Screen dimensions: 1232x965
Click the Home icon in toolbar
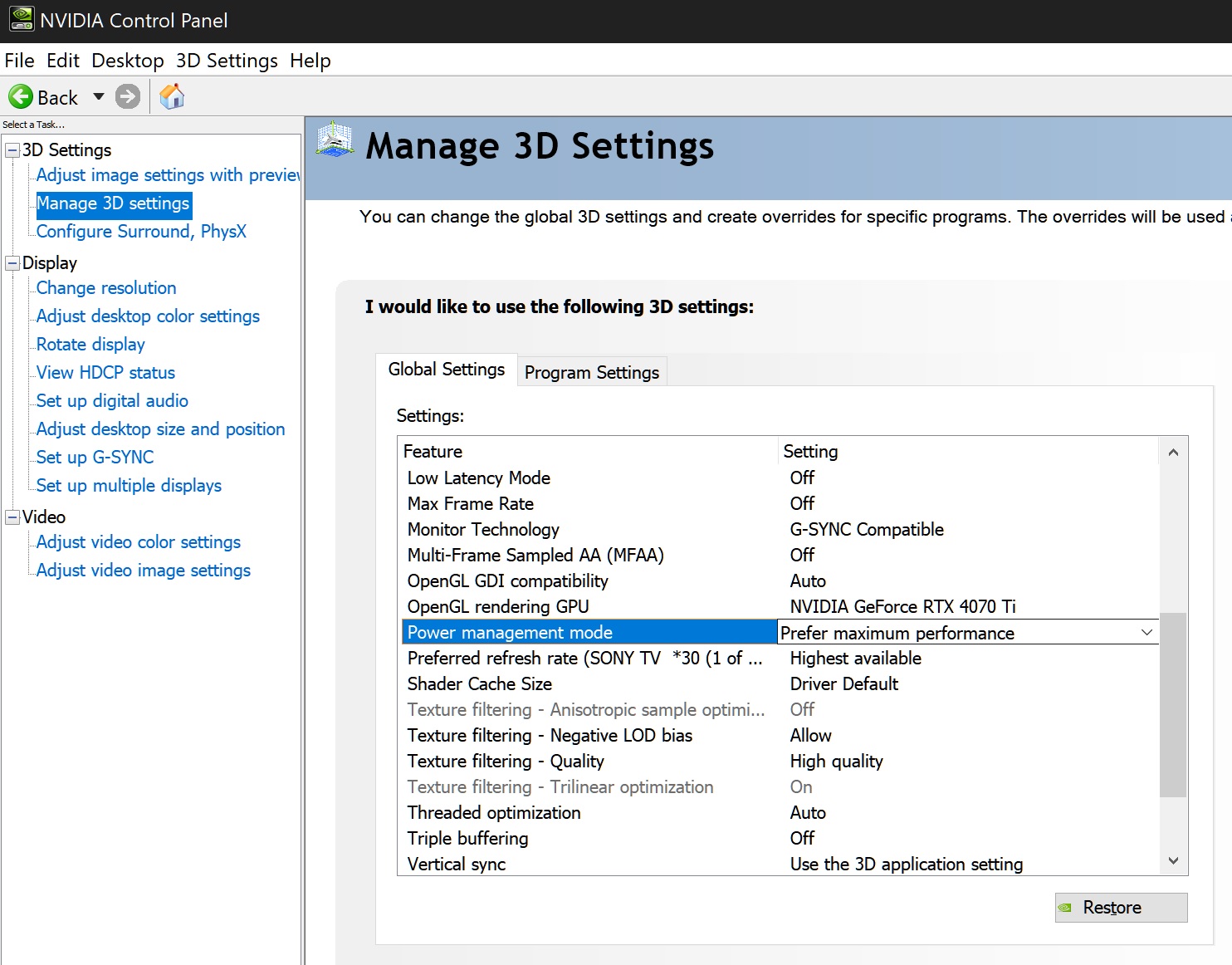pyautogui.click(x=172, y=96)
